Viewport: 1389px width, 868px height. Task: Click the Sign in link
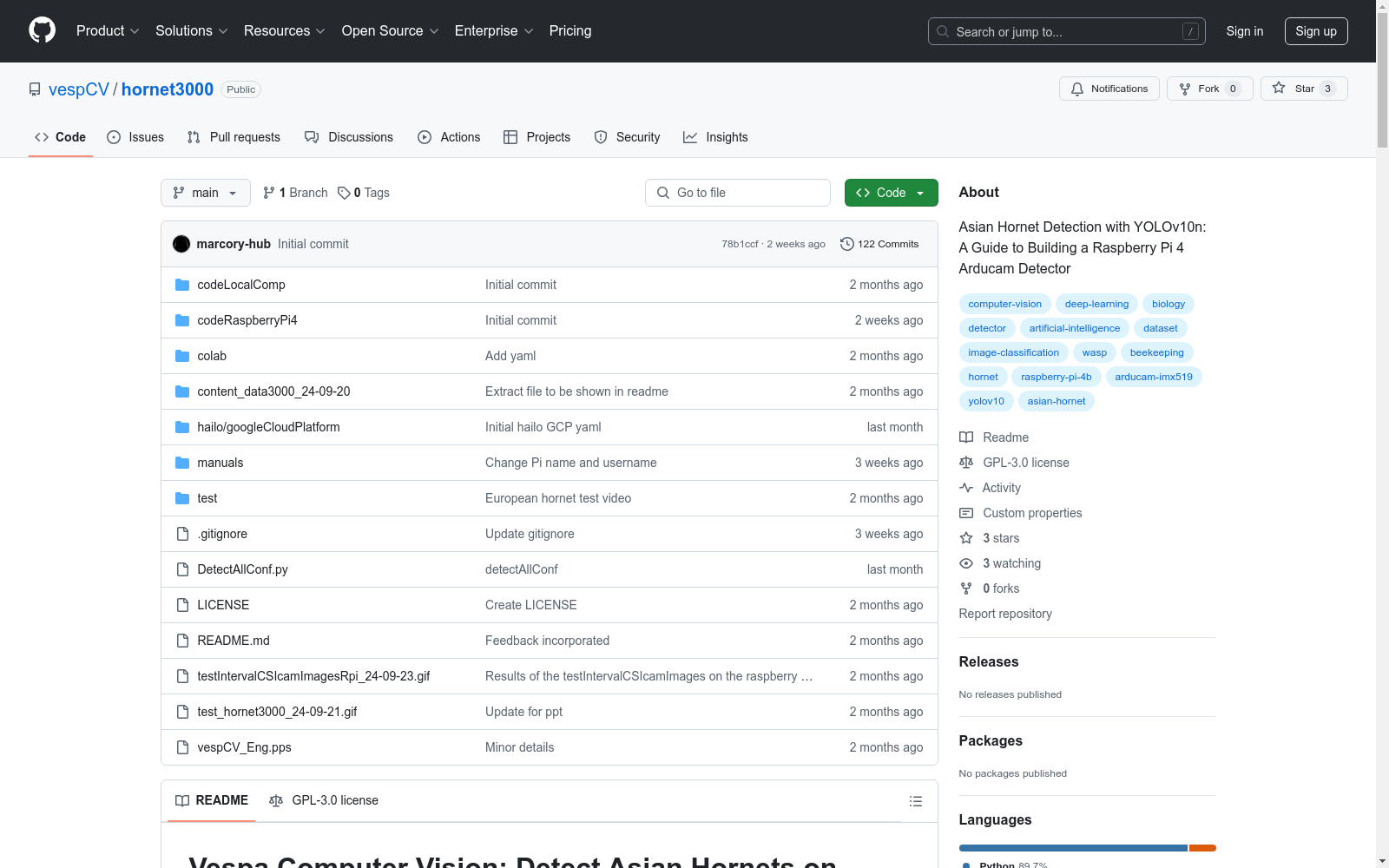(1245, 31)
